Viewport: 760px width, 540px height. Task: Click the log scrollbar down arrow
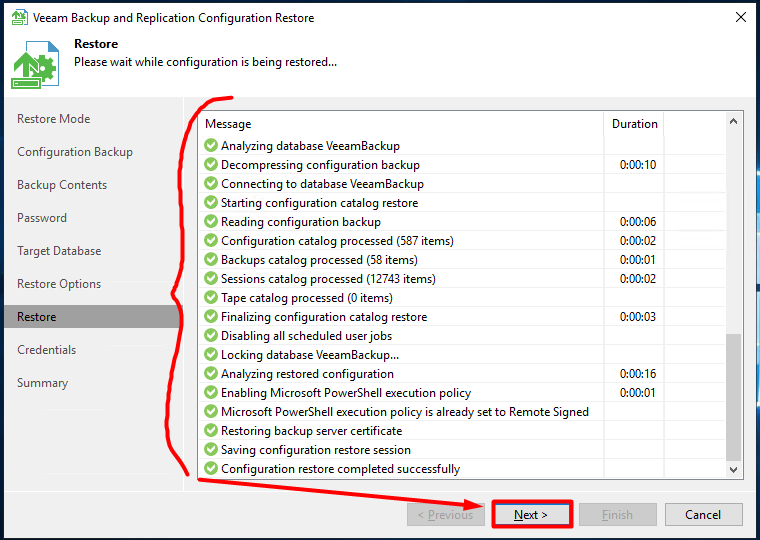pyautogui.click(x=733, y=469)
